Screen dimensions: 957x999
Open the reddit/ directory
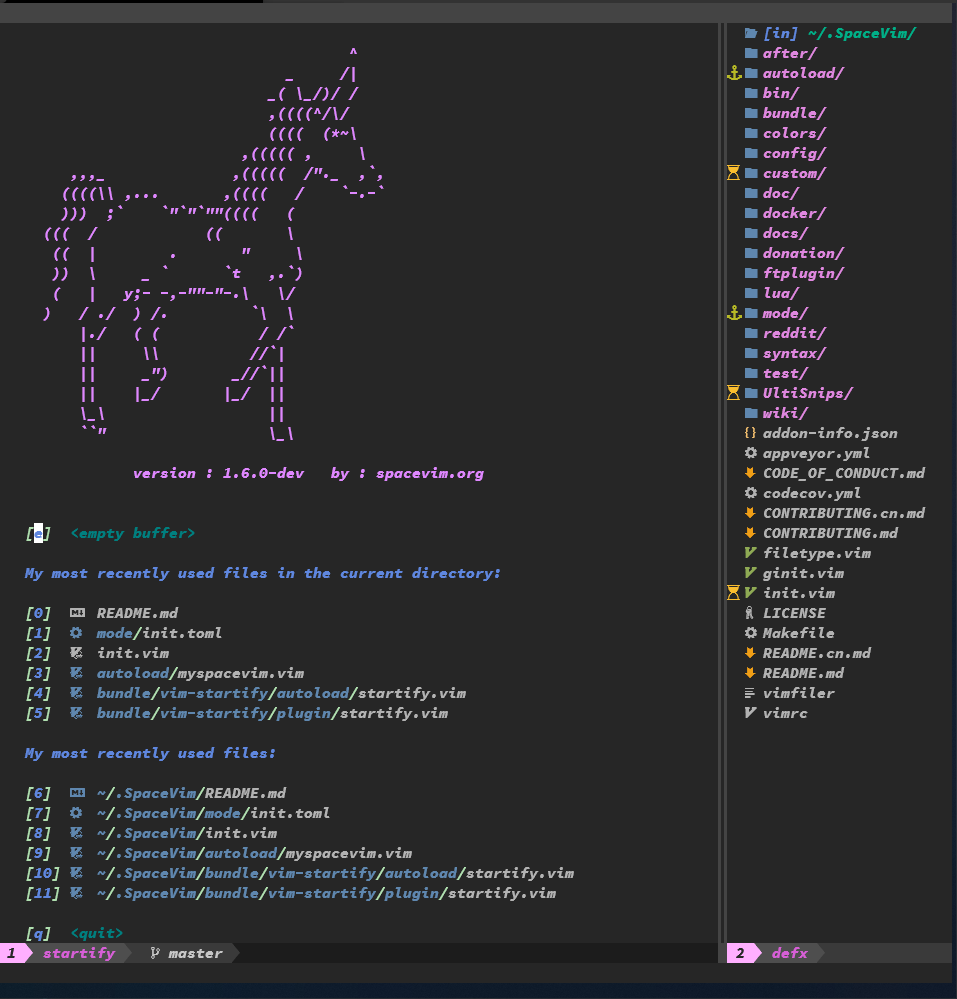(794, 333)
